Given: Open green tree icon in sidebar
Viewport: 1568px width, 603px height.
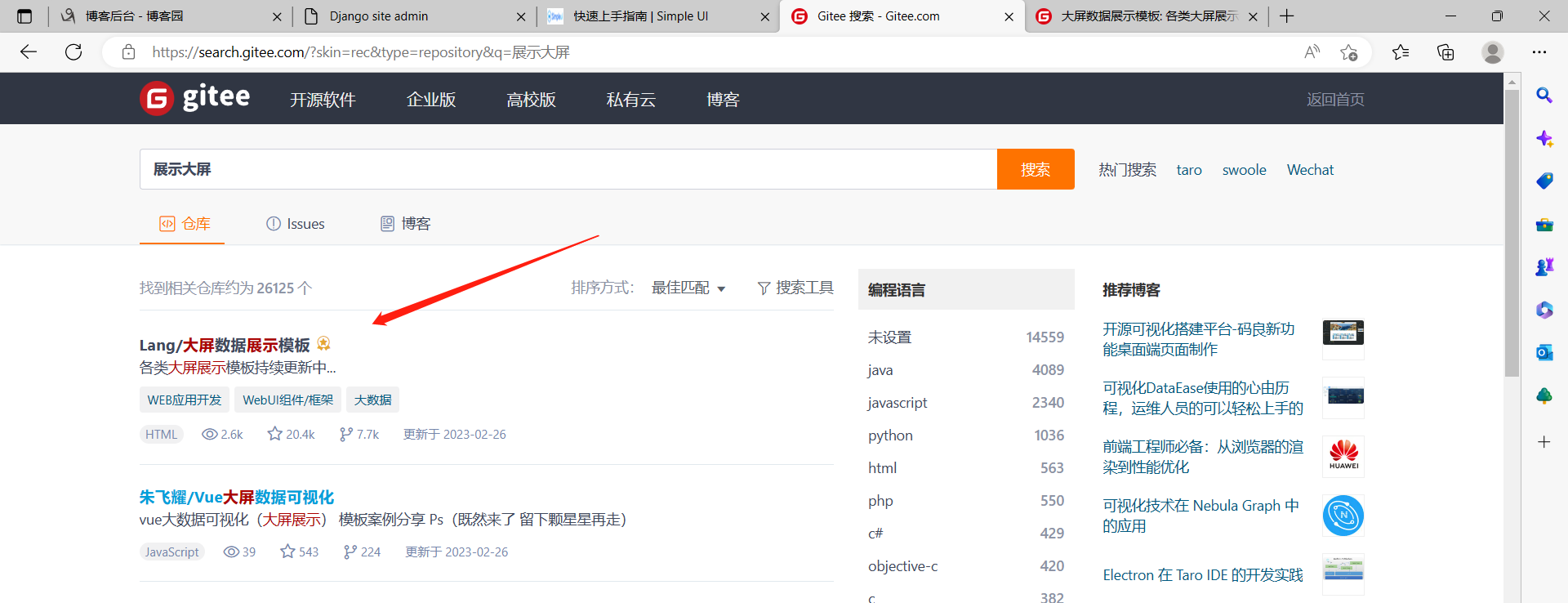Looking at the screenshot, I should coord(1544,395).
